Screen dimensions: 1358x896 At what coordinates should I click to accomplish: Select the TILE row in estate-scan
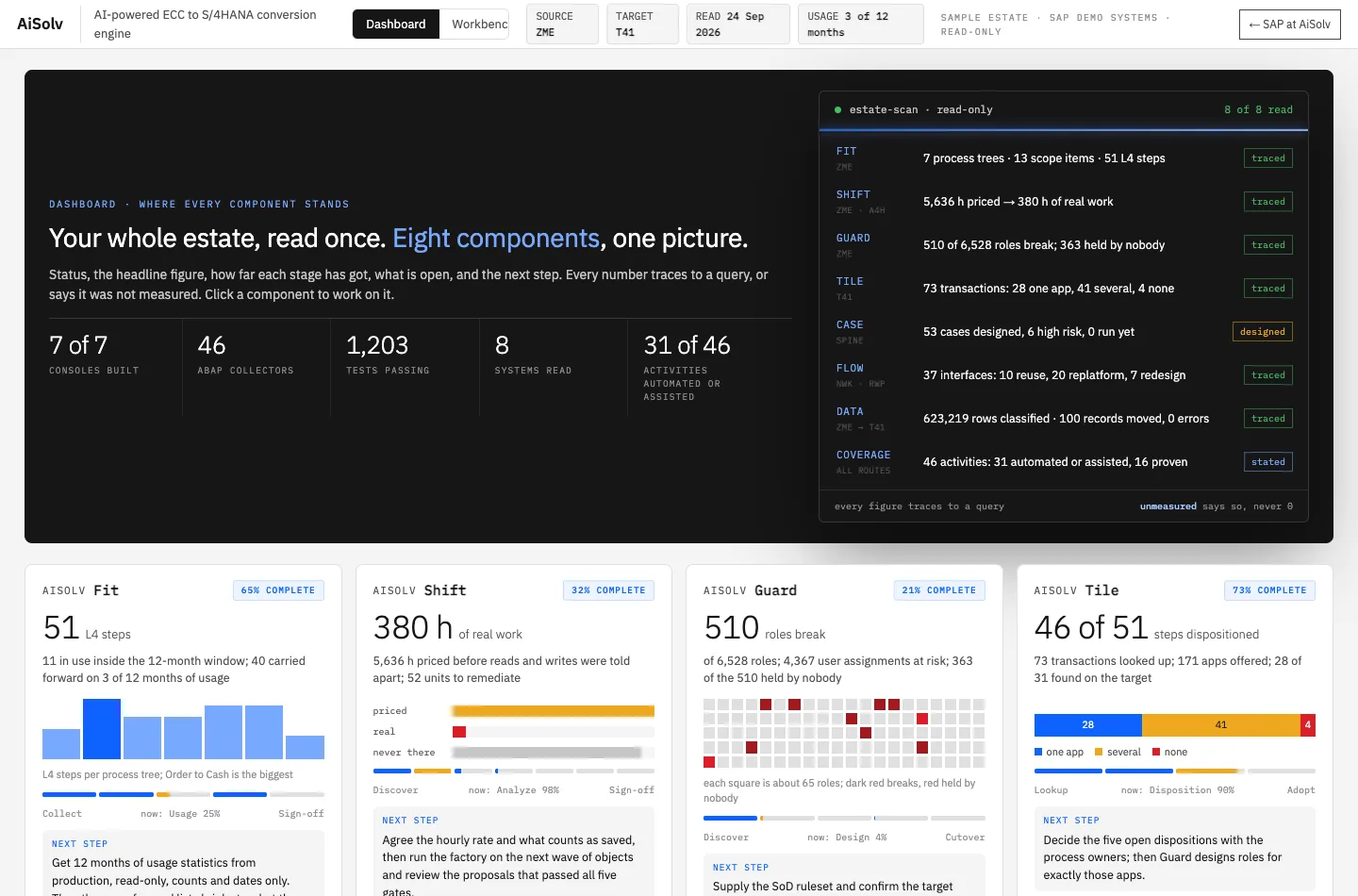tap(1064, 289)
